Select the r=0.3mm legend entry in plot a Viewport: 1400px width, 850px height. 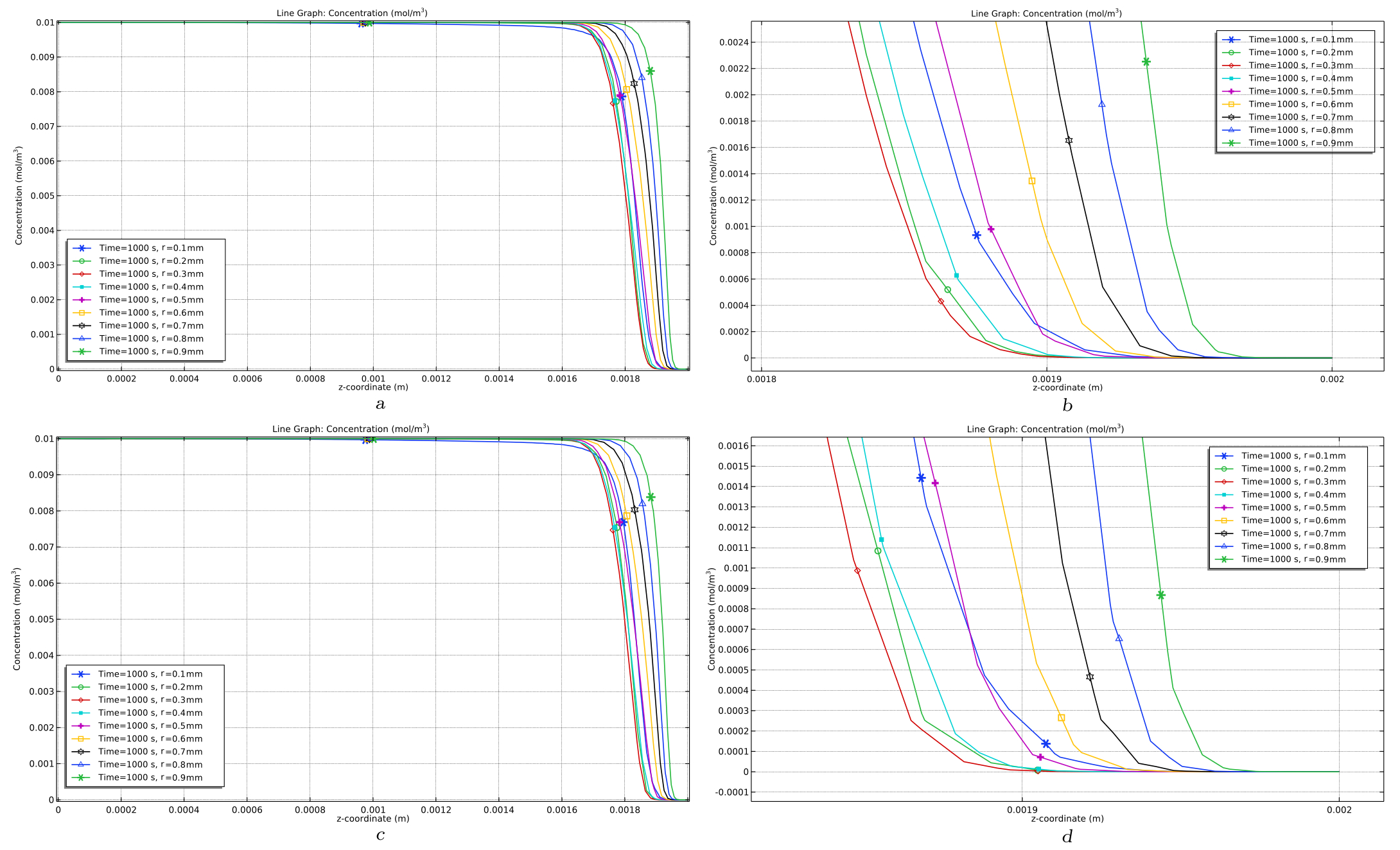click(151, 274)
